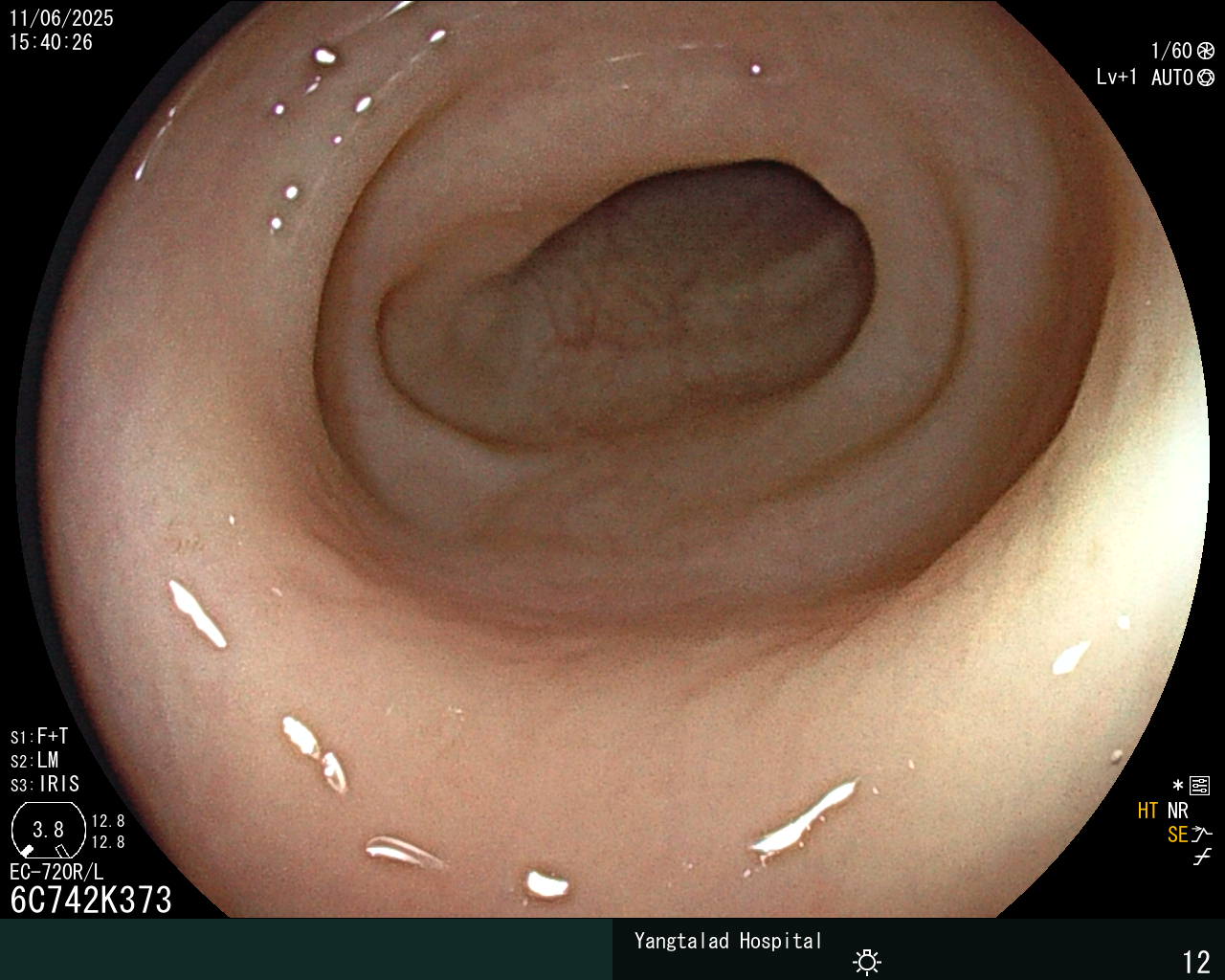Select the SE structure enhancement indicator
This screenshot has width=1225, height=980.
1178,835
